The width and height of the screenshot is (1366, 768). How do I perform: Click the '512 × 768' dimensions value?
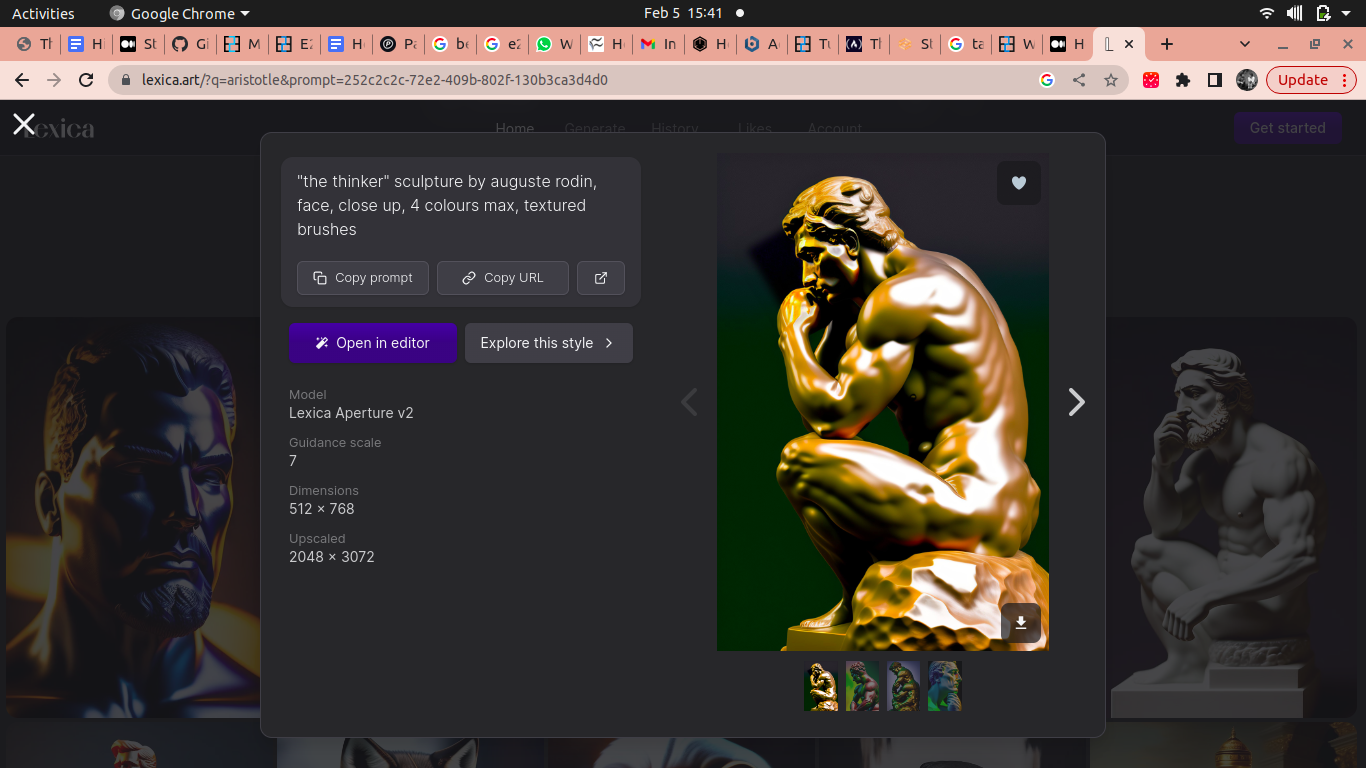pos(322,509)
